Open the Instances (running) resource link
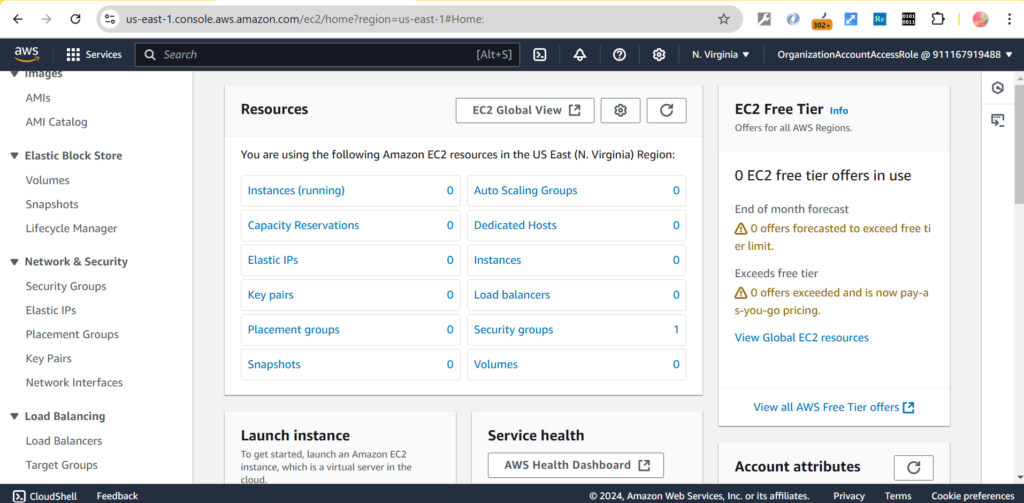The width and height of the screenshot is (1024, 503). point(296,190)
